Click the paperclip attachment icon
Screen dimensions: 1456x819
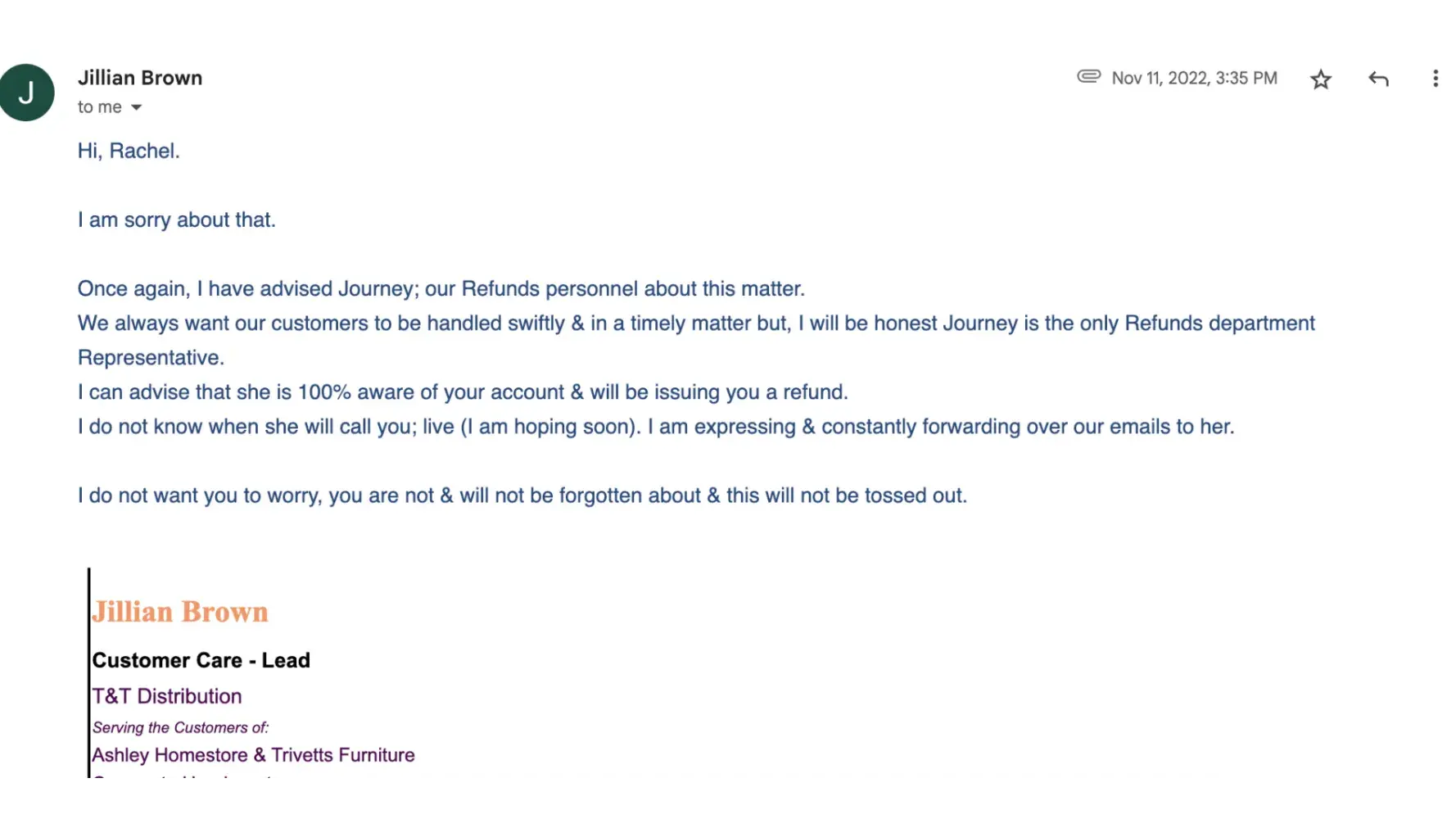1088,77
